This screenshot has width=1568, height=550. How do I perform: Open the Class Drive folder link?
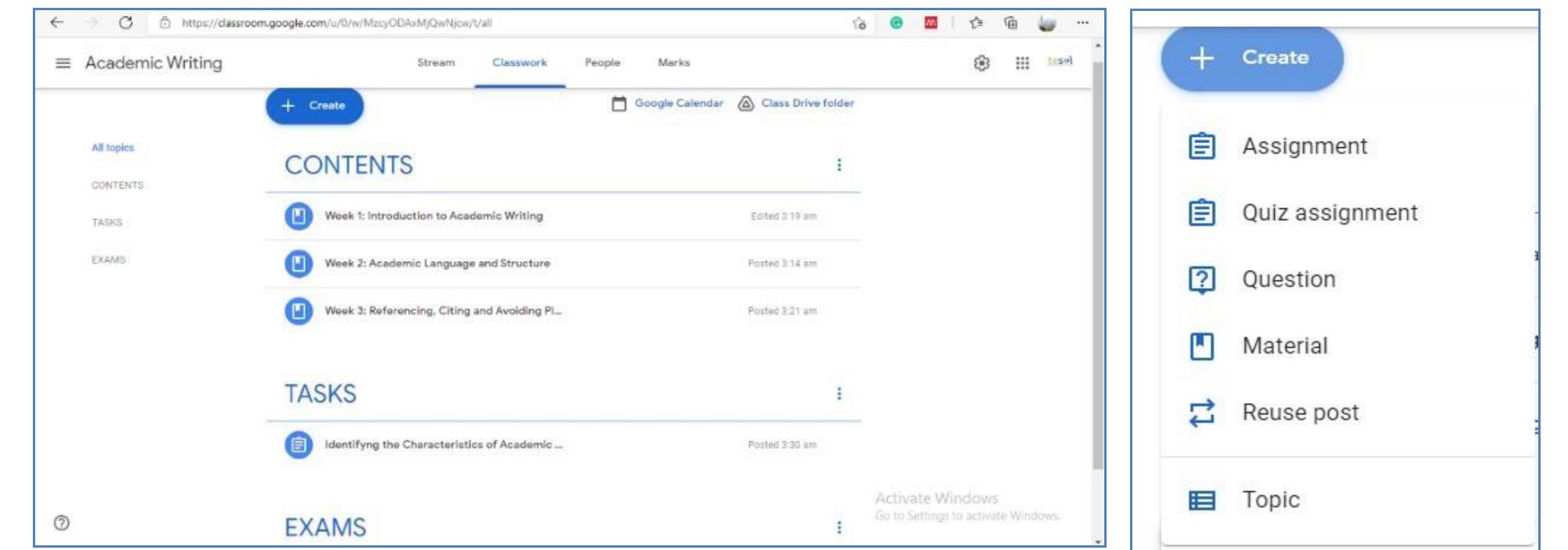796,103
